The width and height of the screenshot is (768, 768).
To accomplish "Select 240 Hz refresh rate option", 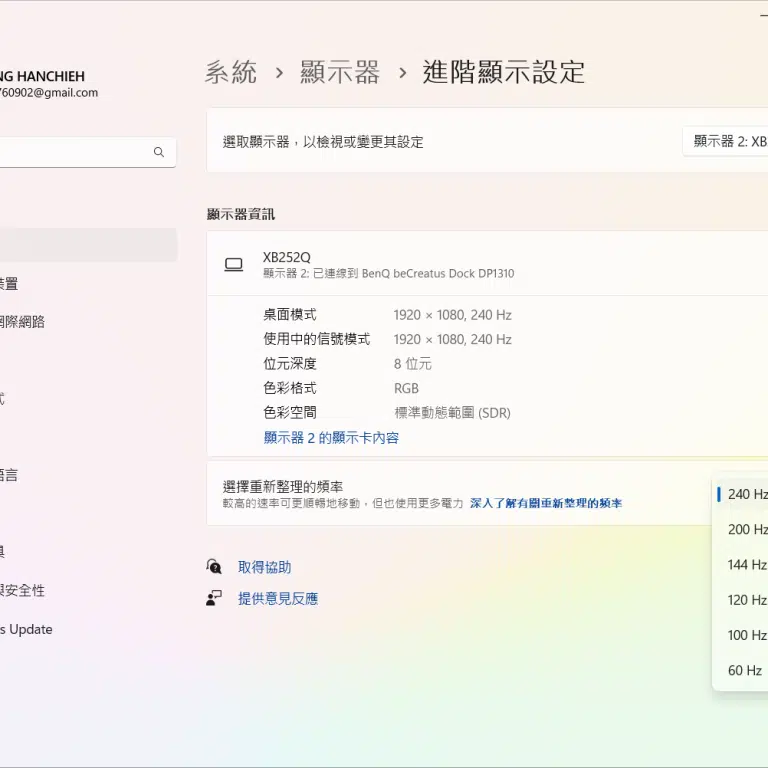I will (746, 494).
